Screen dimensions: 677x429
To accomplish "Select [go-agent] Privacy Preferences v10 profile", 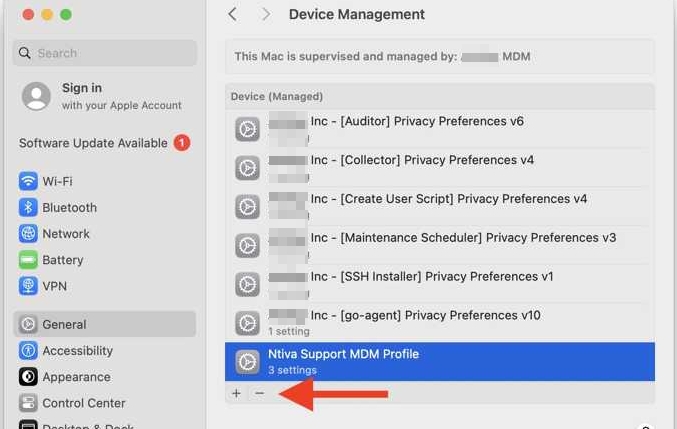I will point(440,323).
